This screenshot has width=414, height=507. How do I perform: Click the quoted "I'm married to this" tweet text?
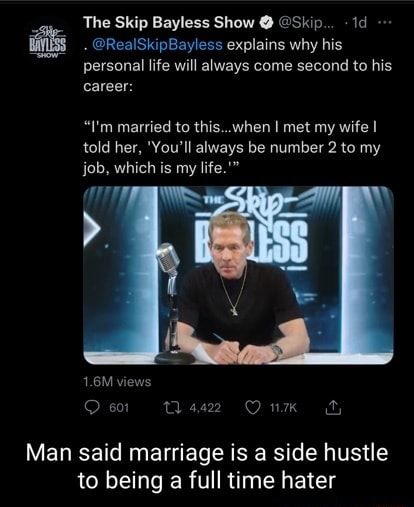[x=232, y=147]
